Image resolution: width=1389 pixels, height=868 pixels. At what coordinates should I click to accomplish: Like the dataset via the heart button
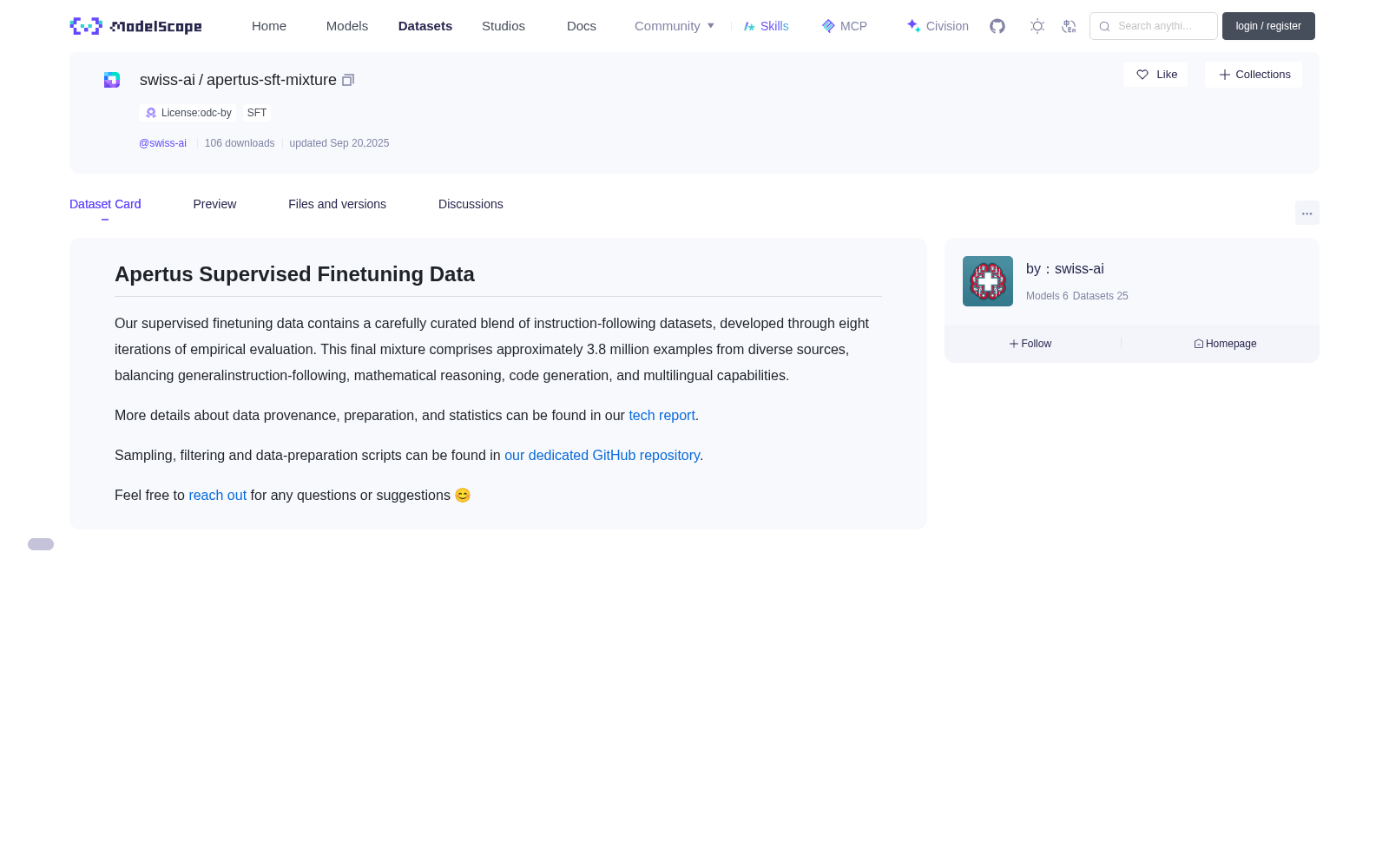point(1155,75)
